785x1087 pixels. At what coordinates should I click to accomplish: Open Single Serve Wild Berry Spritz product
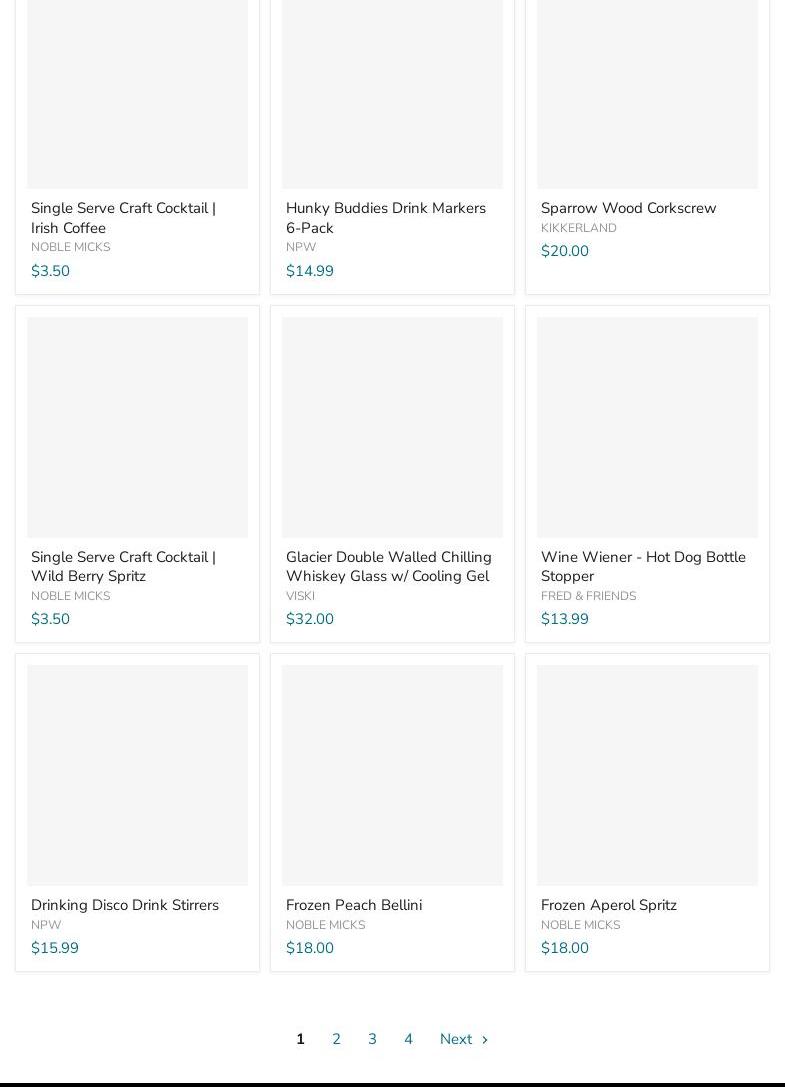(123, 566)
